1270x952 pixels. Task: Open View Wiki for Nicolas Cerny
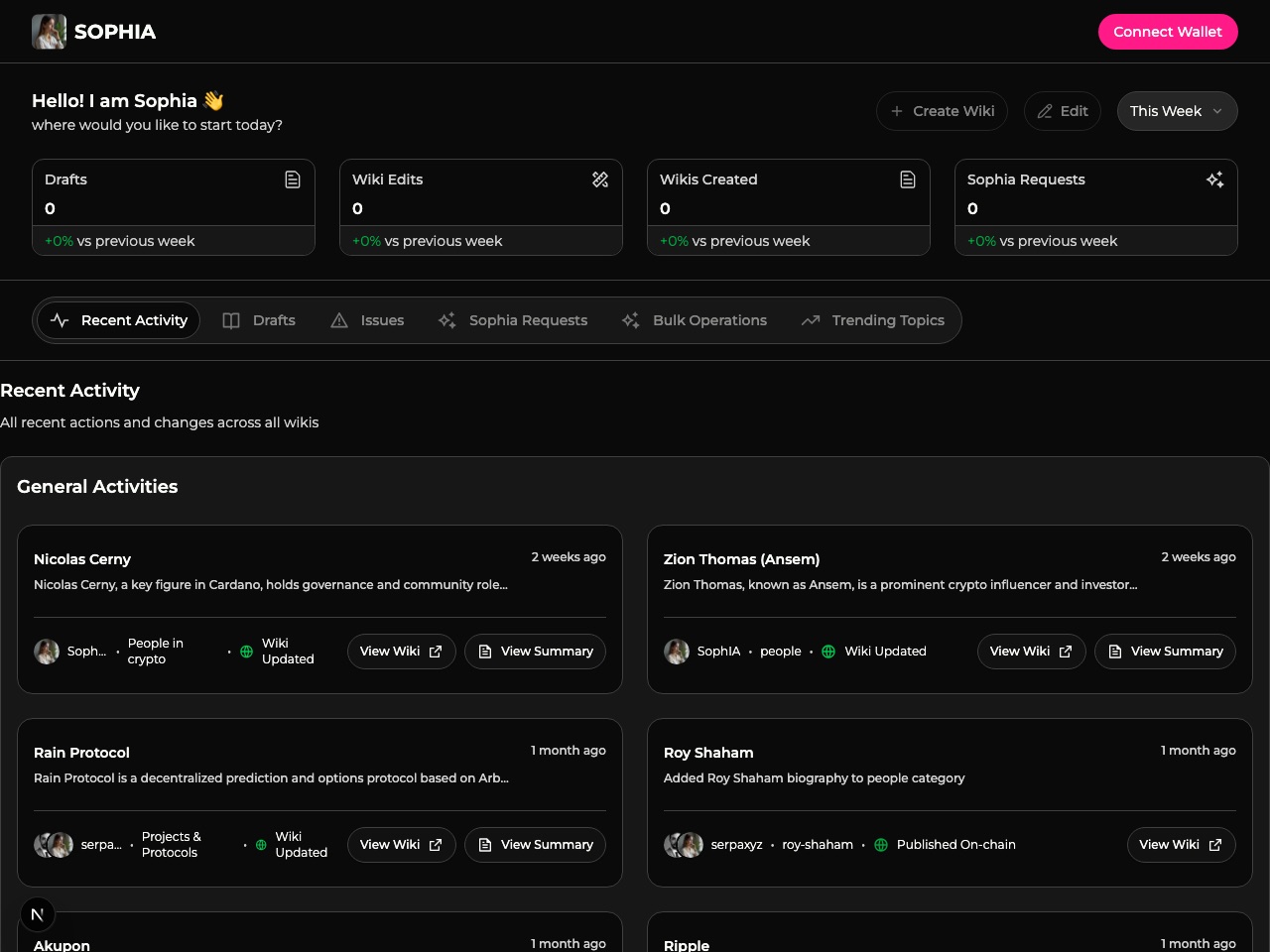[401, 652]
